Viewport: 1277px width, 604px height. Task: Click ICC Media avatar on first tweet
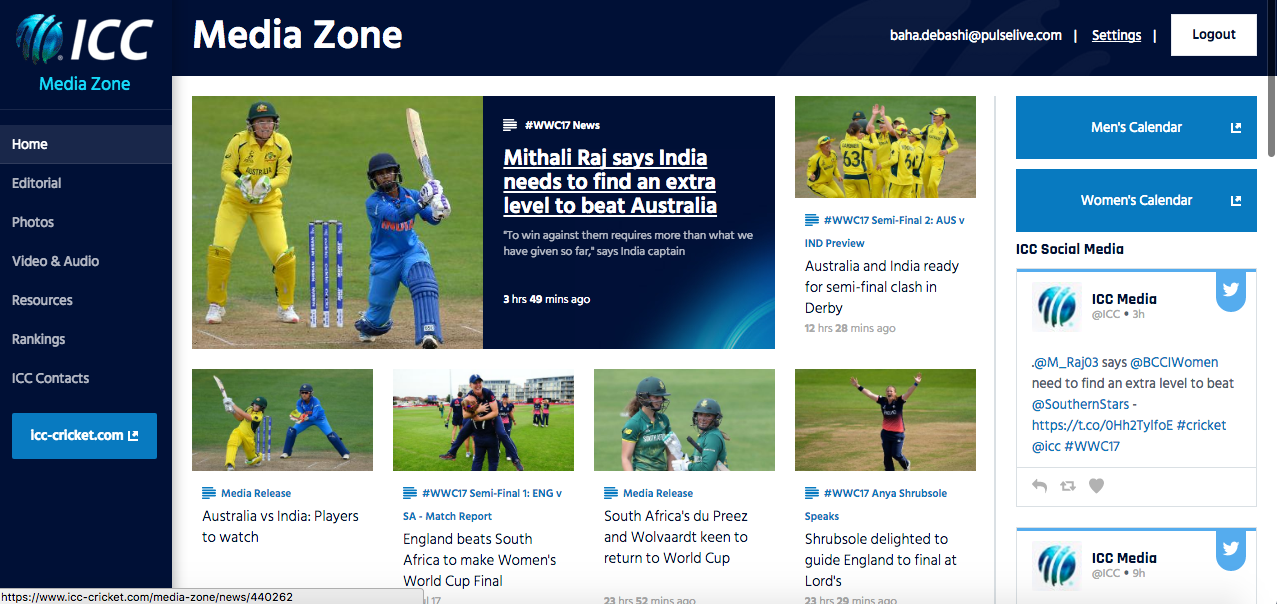point(1057,307)
